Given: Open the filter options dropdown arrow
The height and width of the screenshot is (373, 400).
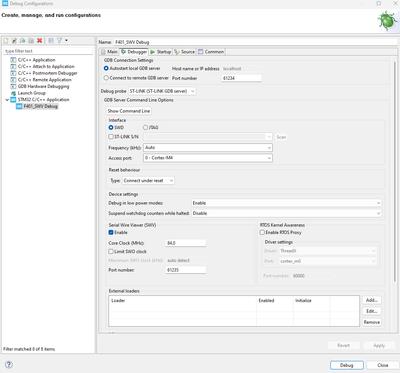Looking at the screenshot, I should pos(66,41).
